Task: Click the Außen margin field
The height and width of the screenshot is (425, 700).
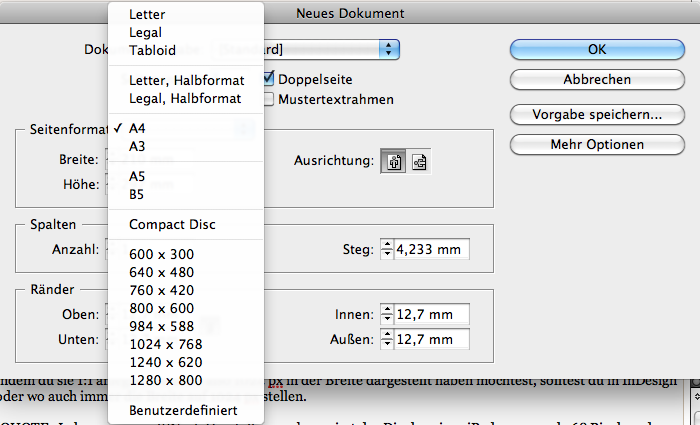Action: (x=432, y=339)
